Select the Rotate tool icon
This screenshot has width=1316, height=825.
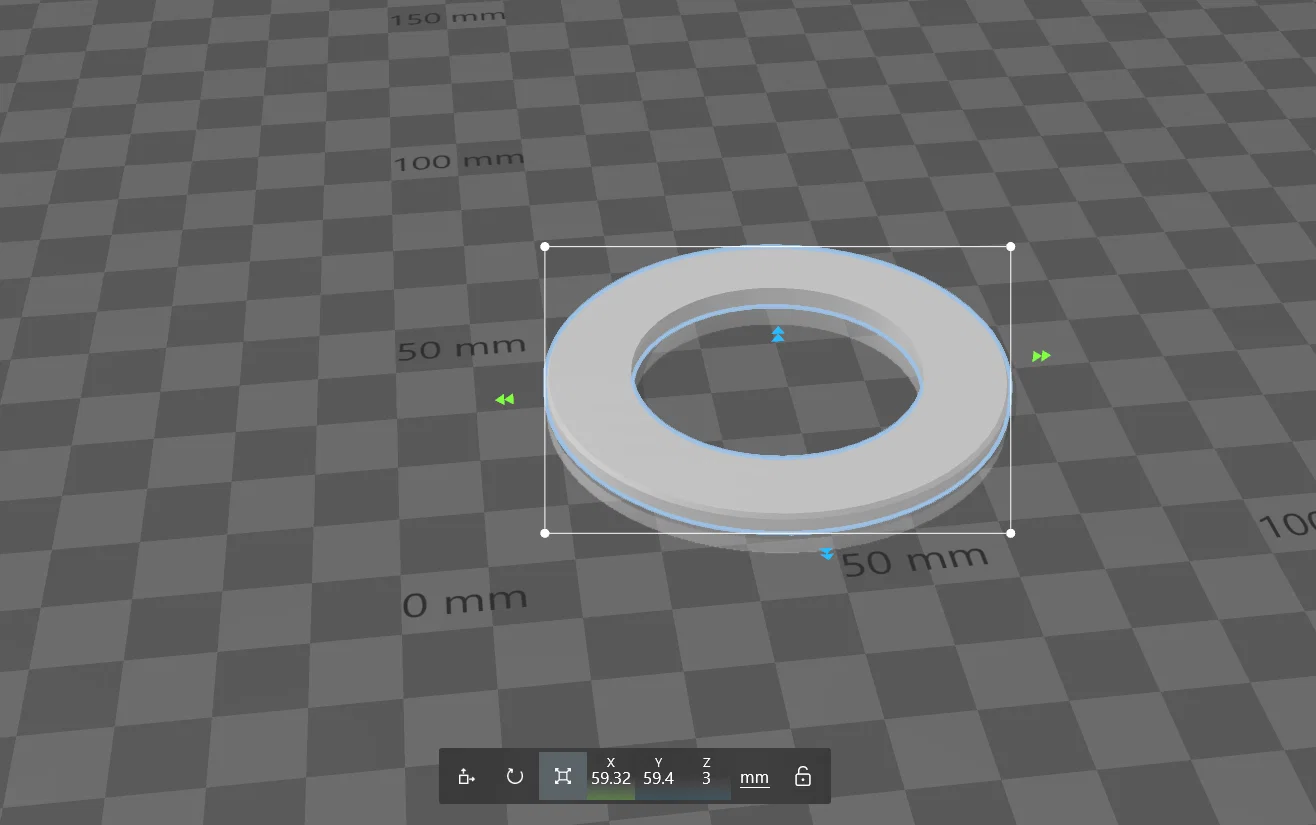pyautogui.click(x=515, y=776)
